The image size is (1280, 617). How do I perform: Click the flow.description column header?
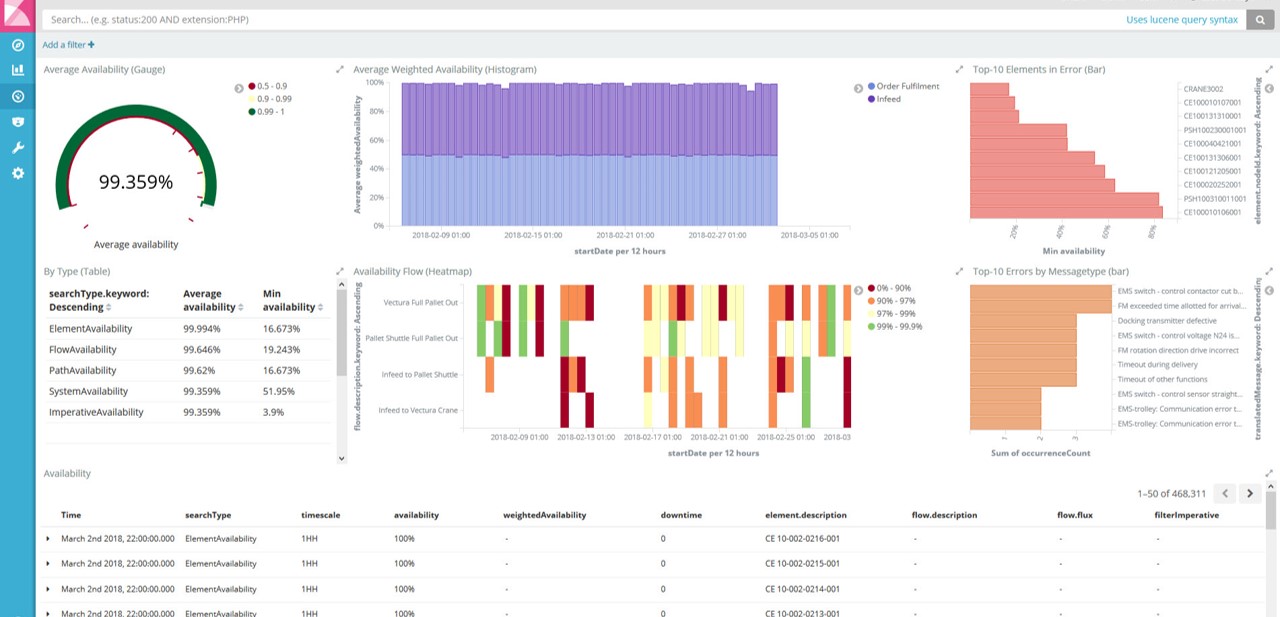pyautogui.click(x=944, y=515)
